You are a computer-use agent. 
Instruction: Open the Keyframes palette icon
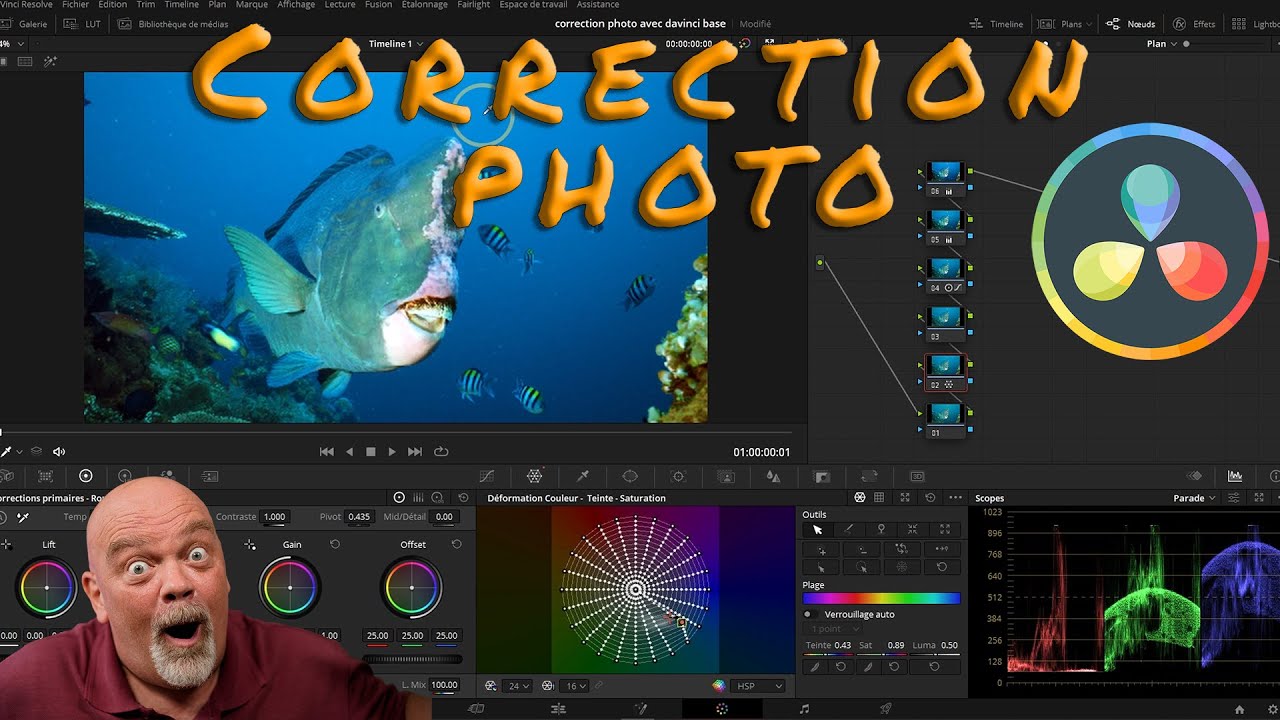click(1194, 476)
